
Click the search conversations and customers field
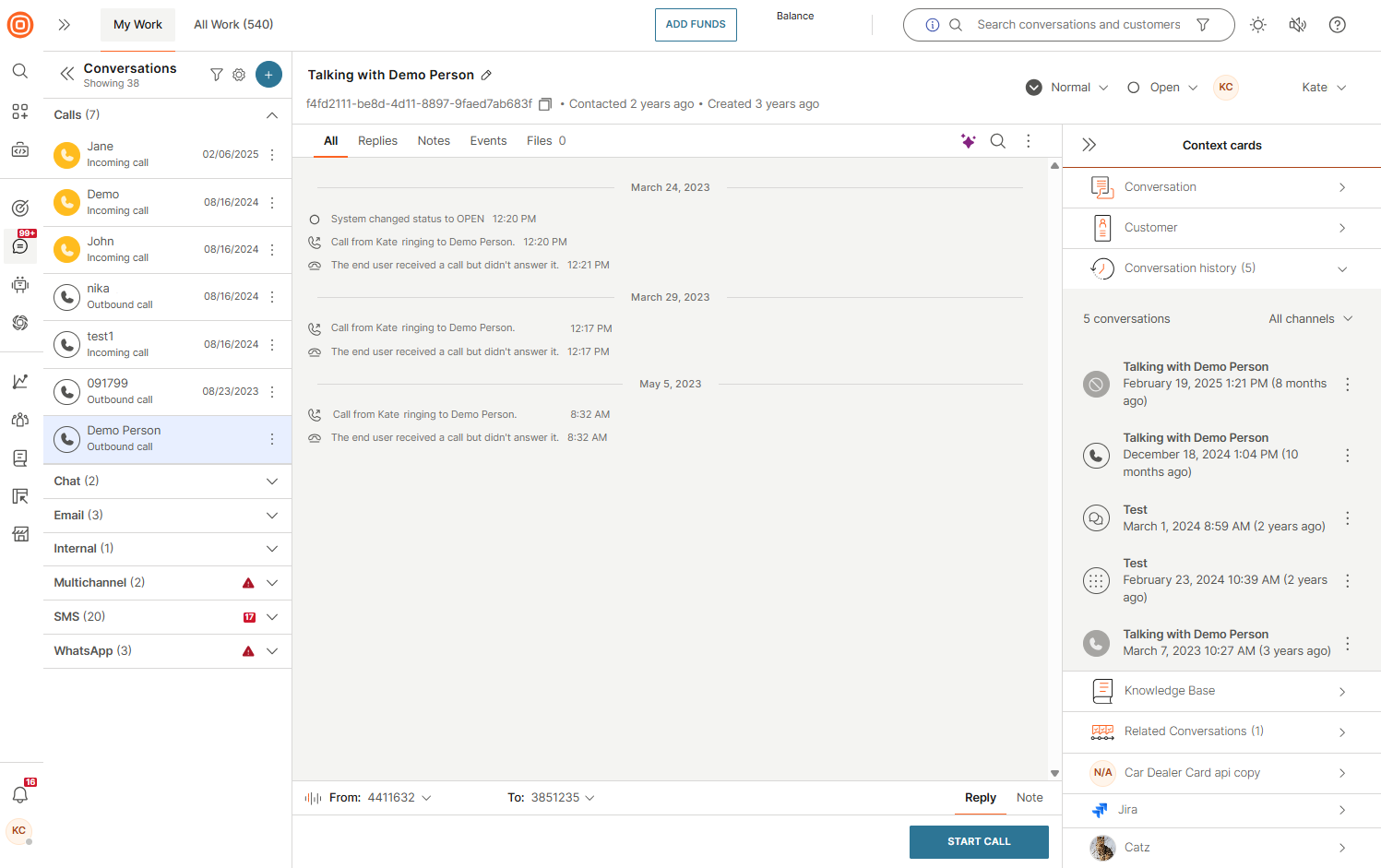click(x=1077, y=25)
